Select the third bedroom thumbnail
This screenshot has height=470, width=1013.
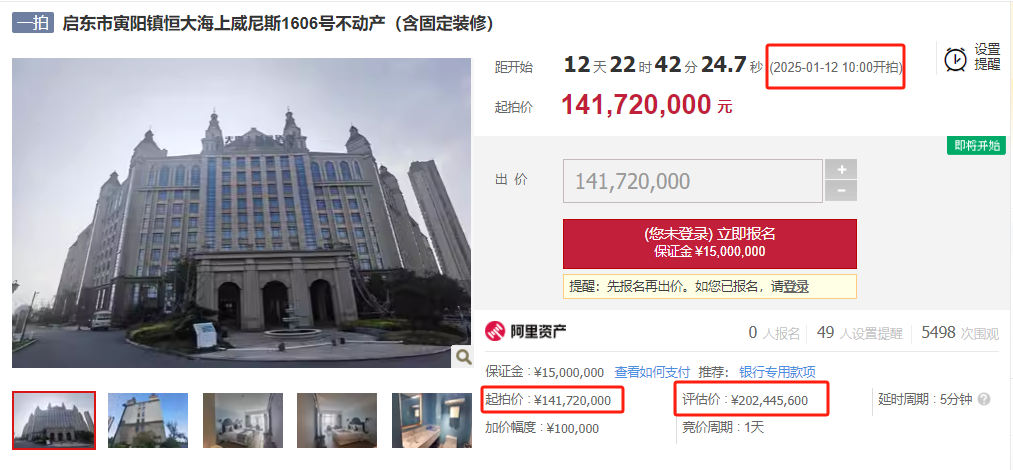click(243, 420)
